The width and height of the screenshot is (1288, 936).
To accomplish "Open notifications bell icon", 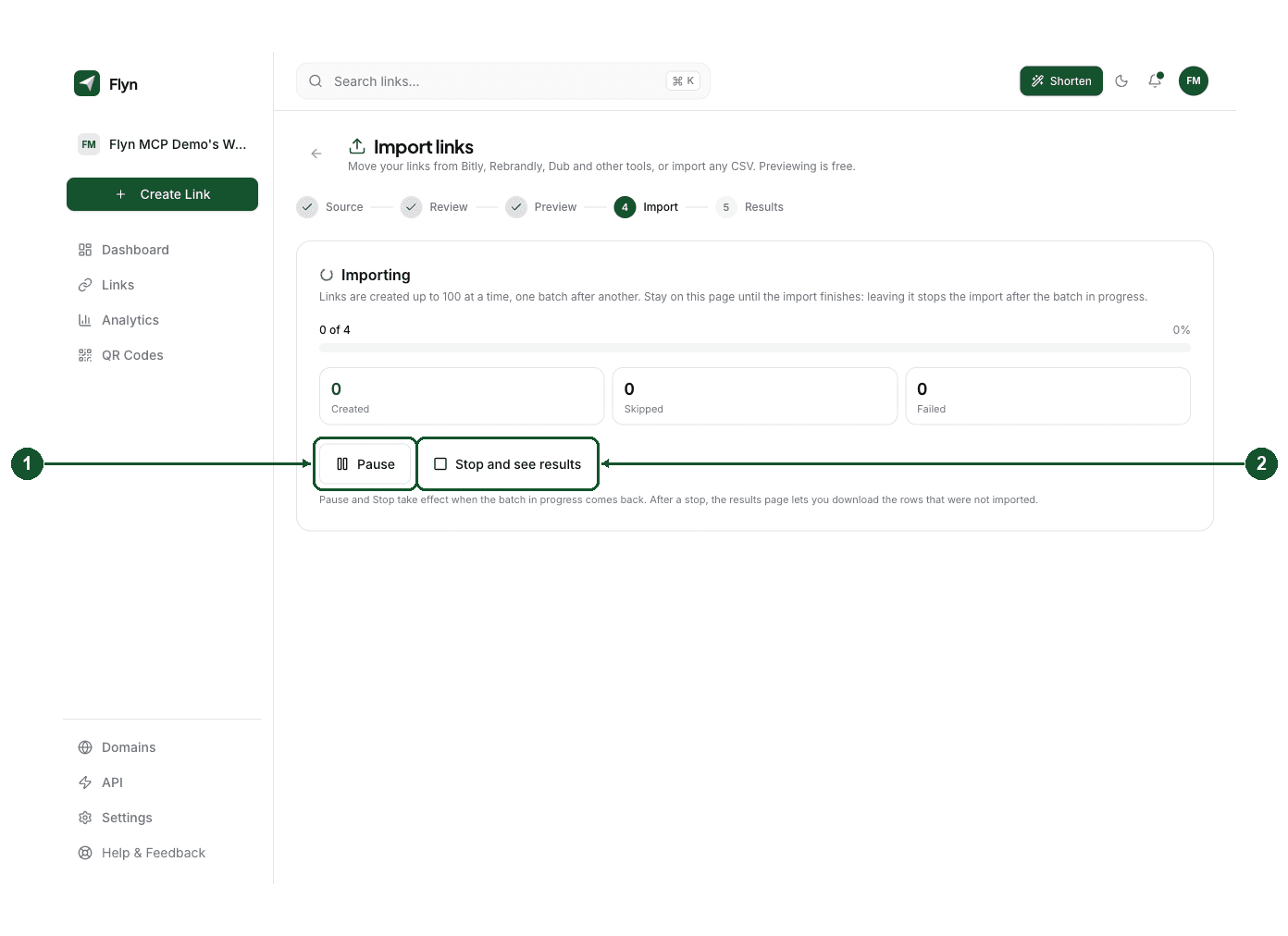I will click(1155, 81).
